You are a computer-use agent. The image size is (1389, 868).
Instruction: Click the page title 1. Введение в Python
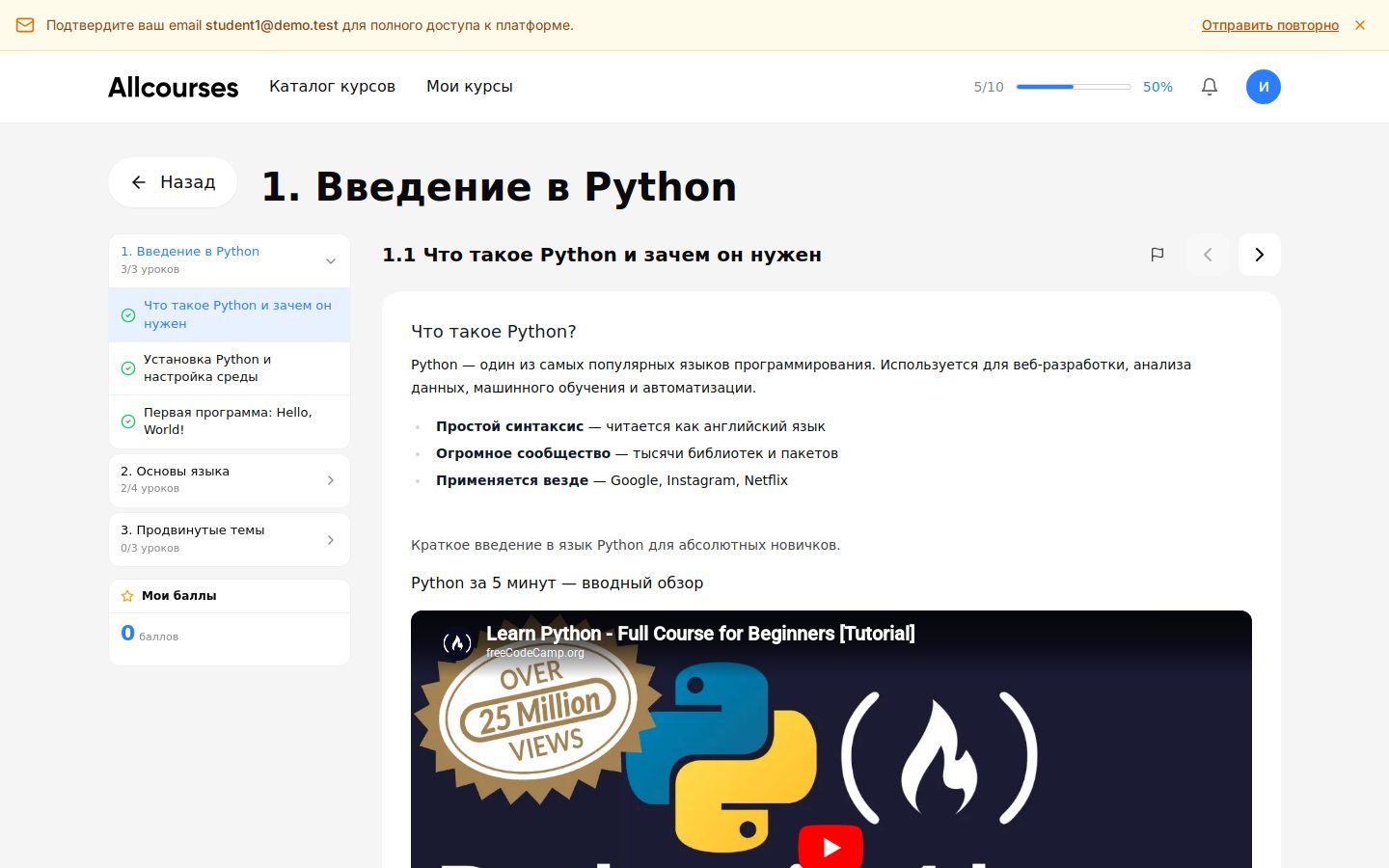[x=499, y=186]
